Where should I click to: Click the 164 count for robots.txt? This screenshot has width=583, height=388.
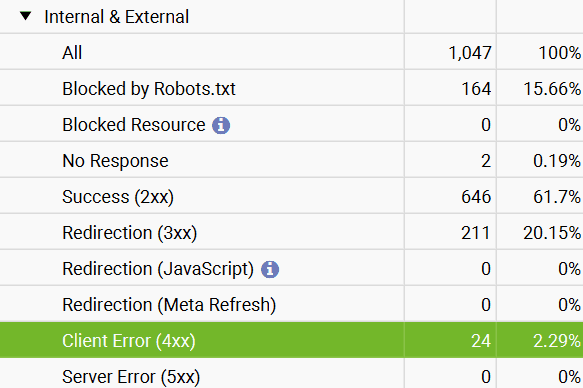point(476,89)
